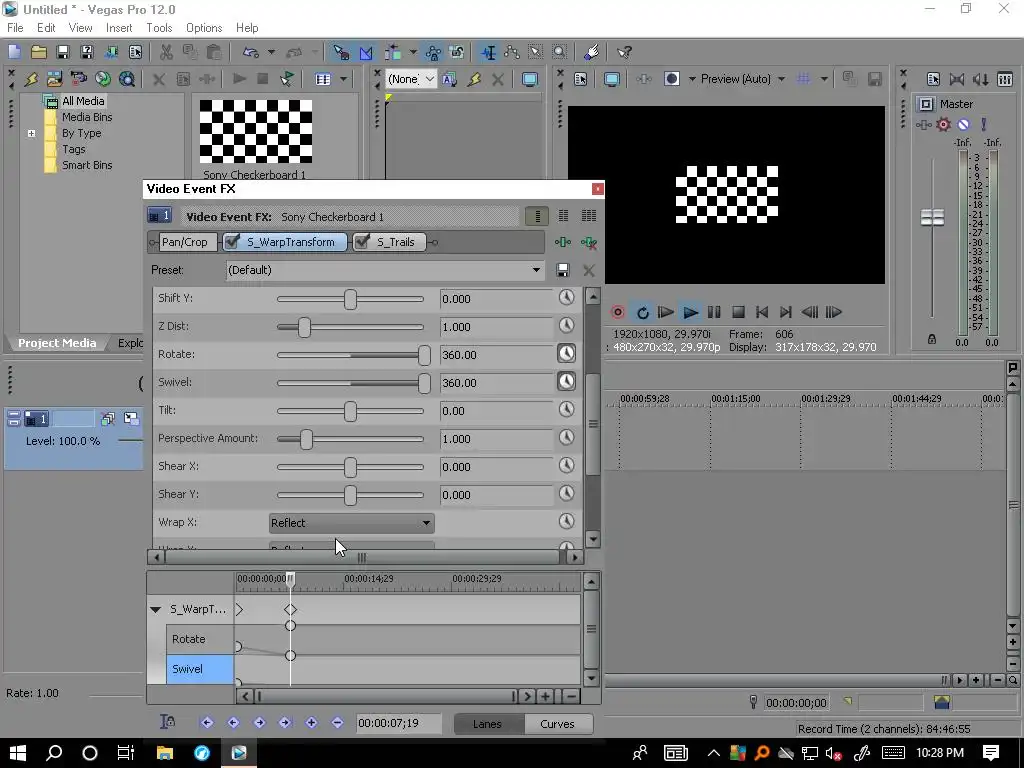Open File Explorer from the taskbar
The image size is (1024, 768).
[x=165, y=753]
